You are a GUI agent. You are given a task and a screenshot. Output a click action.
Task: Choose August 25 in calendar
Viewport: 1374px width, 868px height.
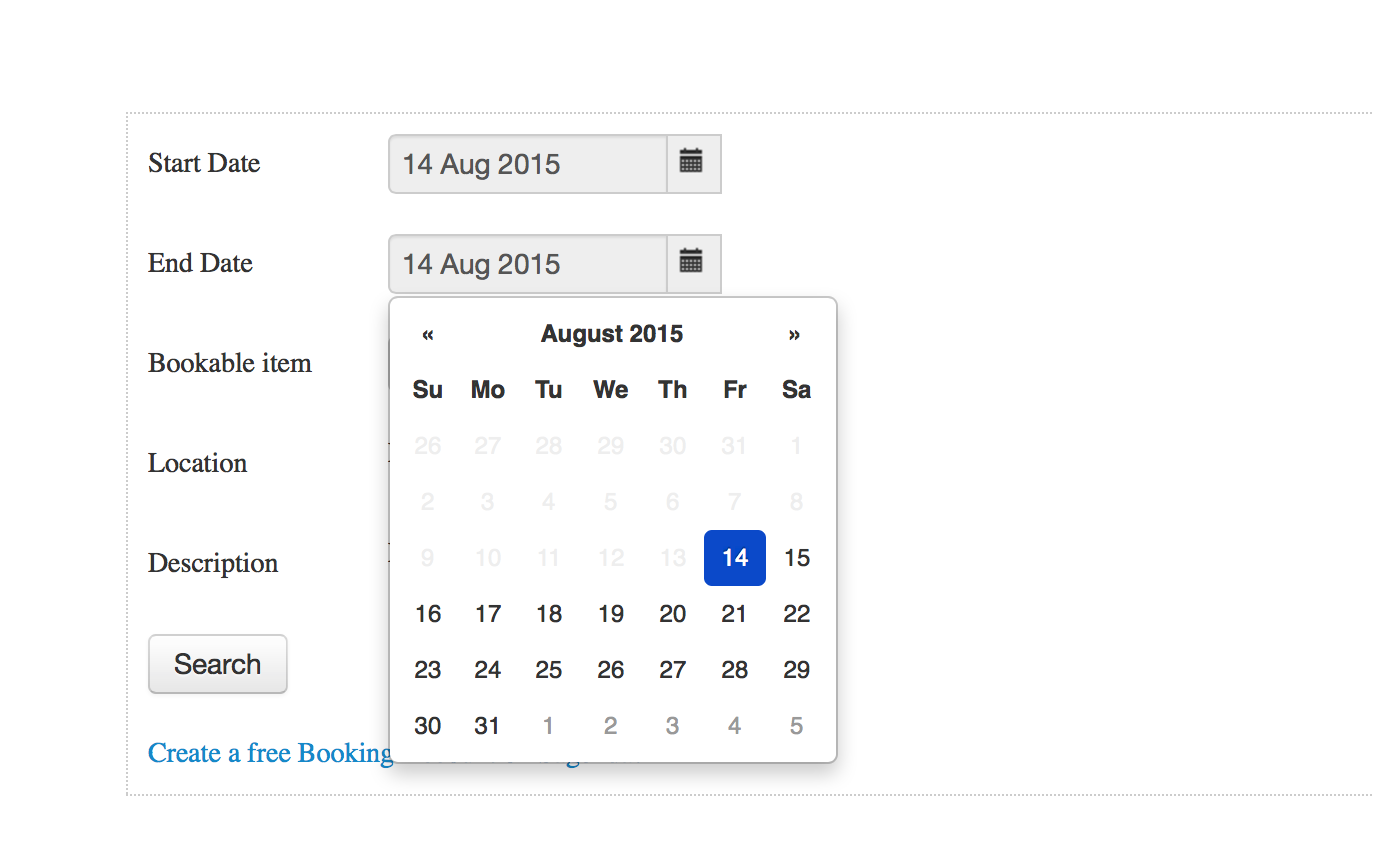click(x=549, y=670)
